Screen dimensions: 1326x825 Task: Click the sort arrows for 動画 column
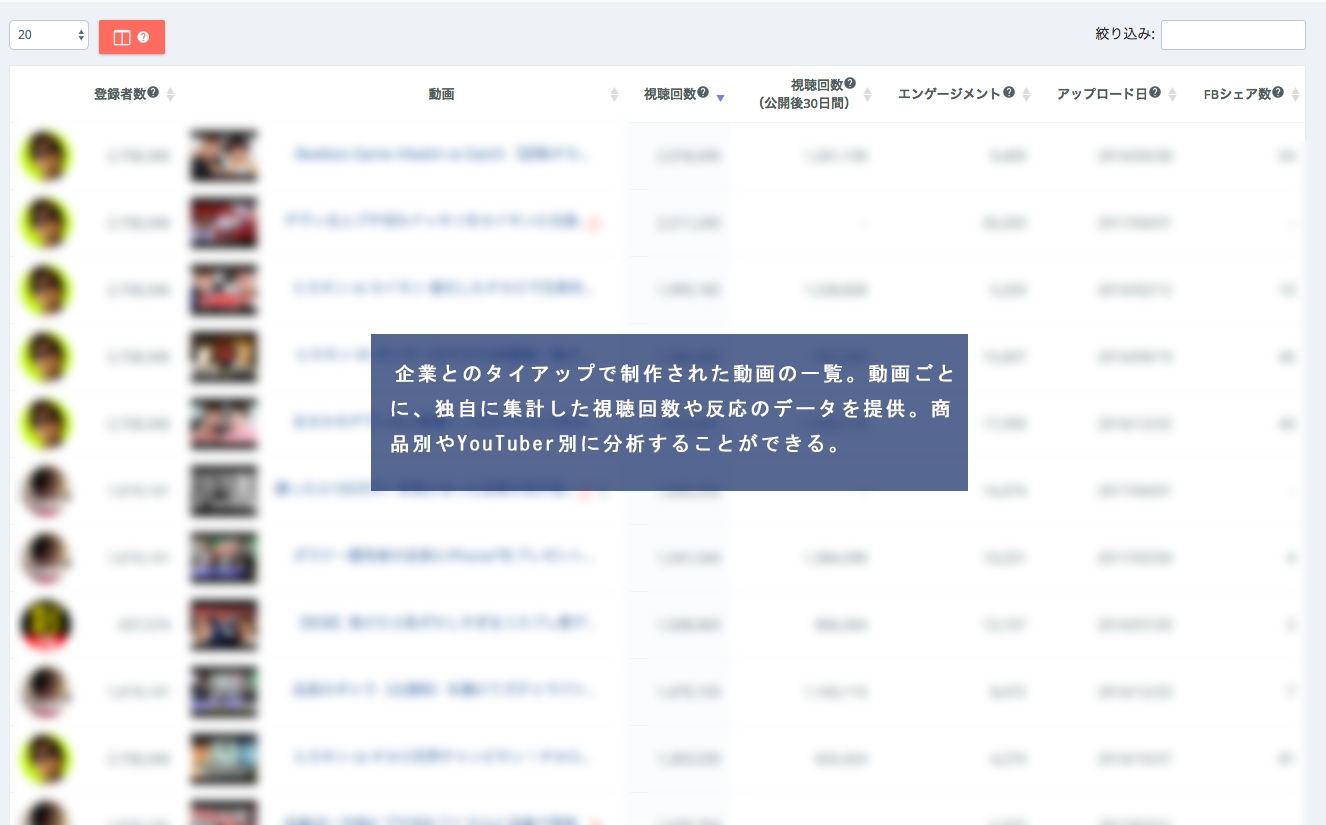[614, 95]
